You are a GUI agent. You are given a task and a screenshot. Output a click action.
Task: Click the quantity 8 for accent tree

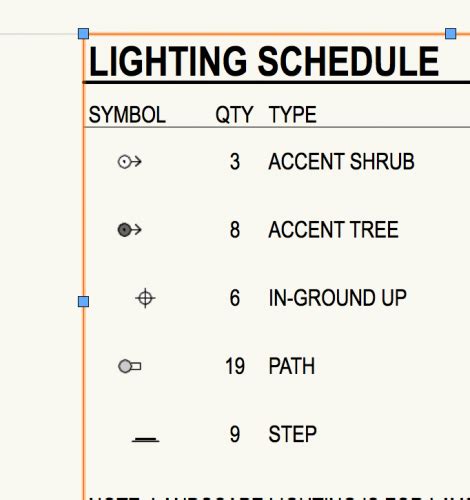(235, 230)
